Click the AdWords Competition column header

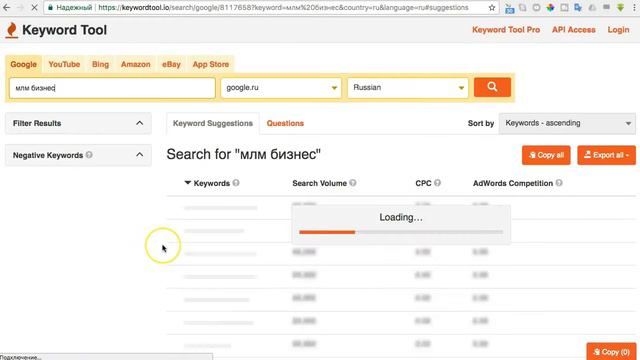point(513,183)
